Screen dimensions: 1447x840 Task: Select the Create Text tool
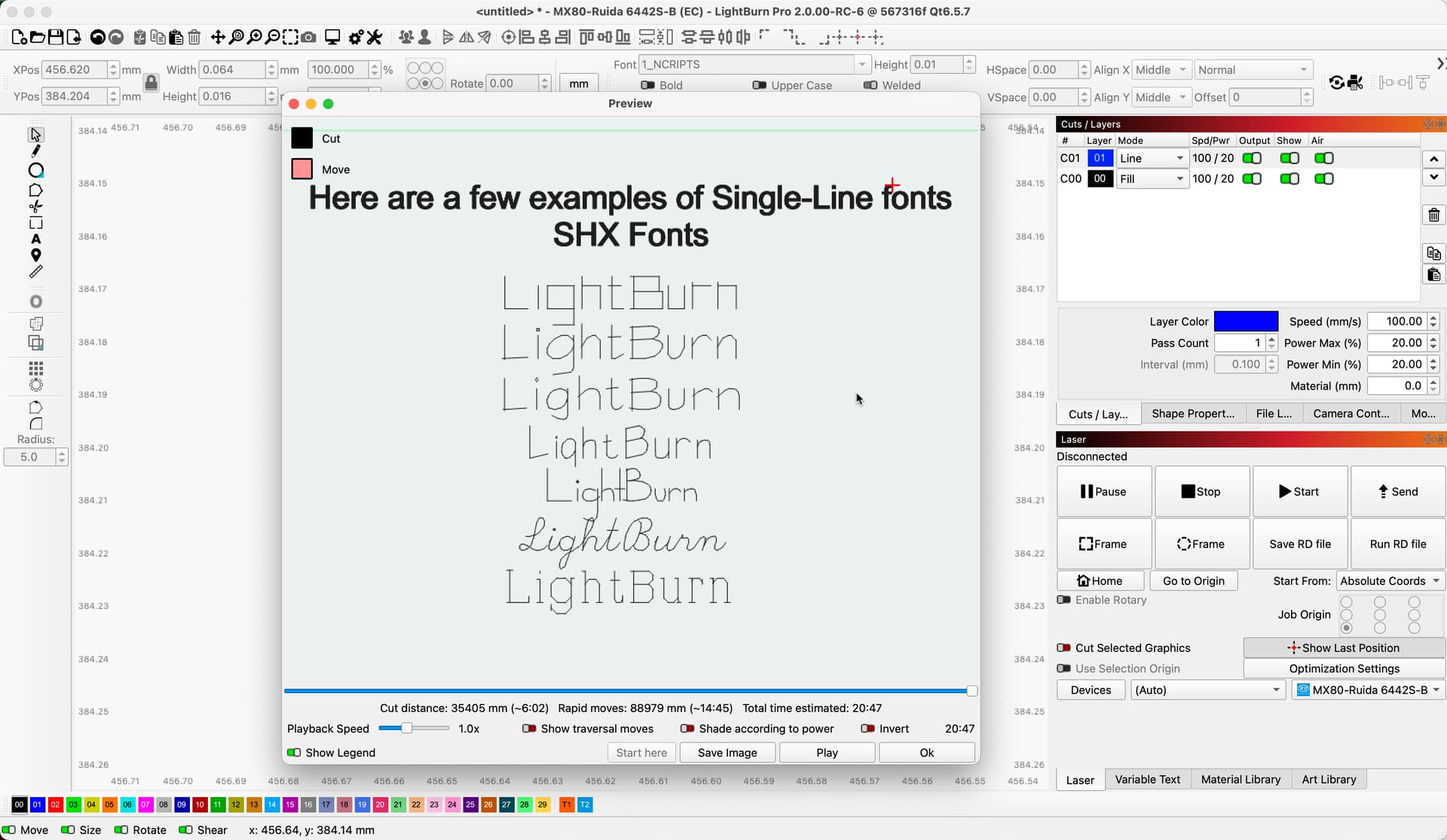point(35,239)
